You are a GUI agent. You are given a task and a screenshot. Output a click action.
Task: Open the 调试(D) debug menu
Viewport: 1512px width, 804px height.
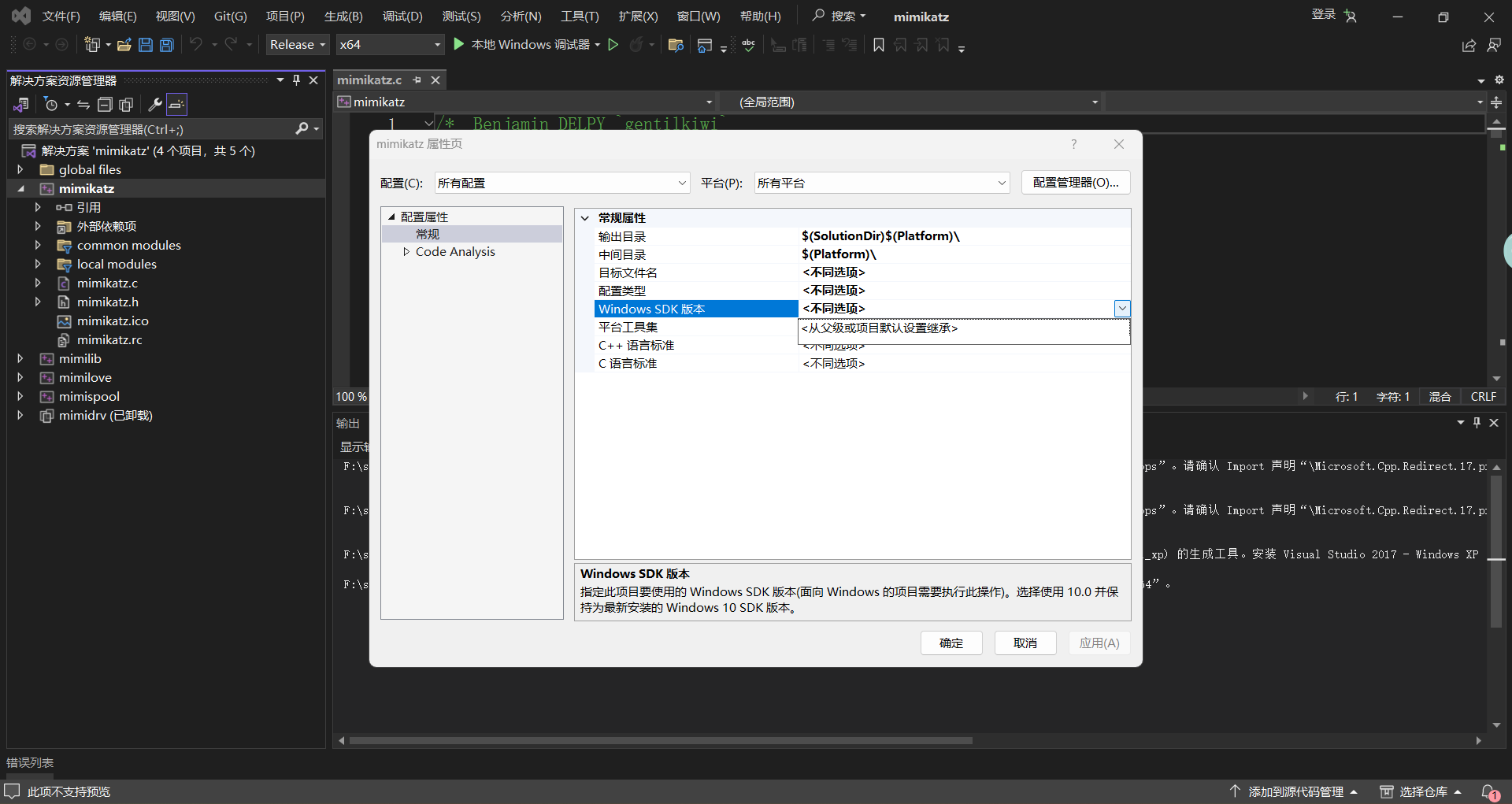pos(402,17)
